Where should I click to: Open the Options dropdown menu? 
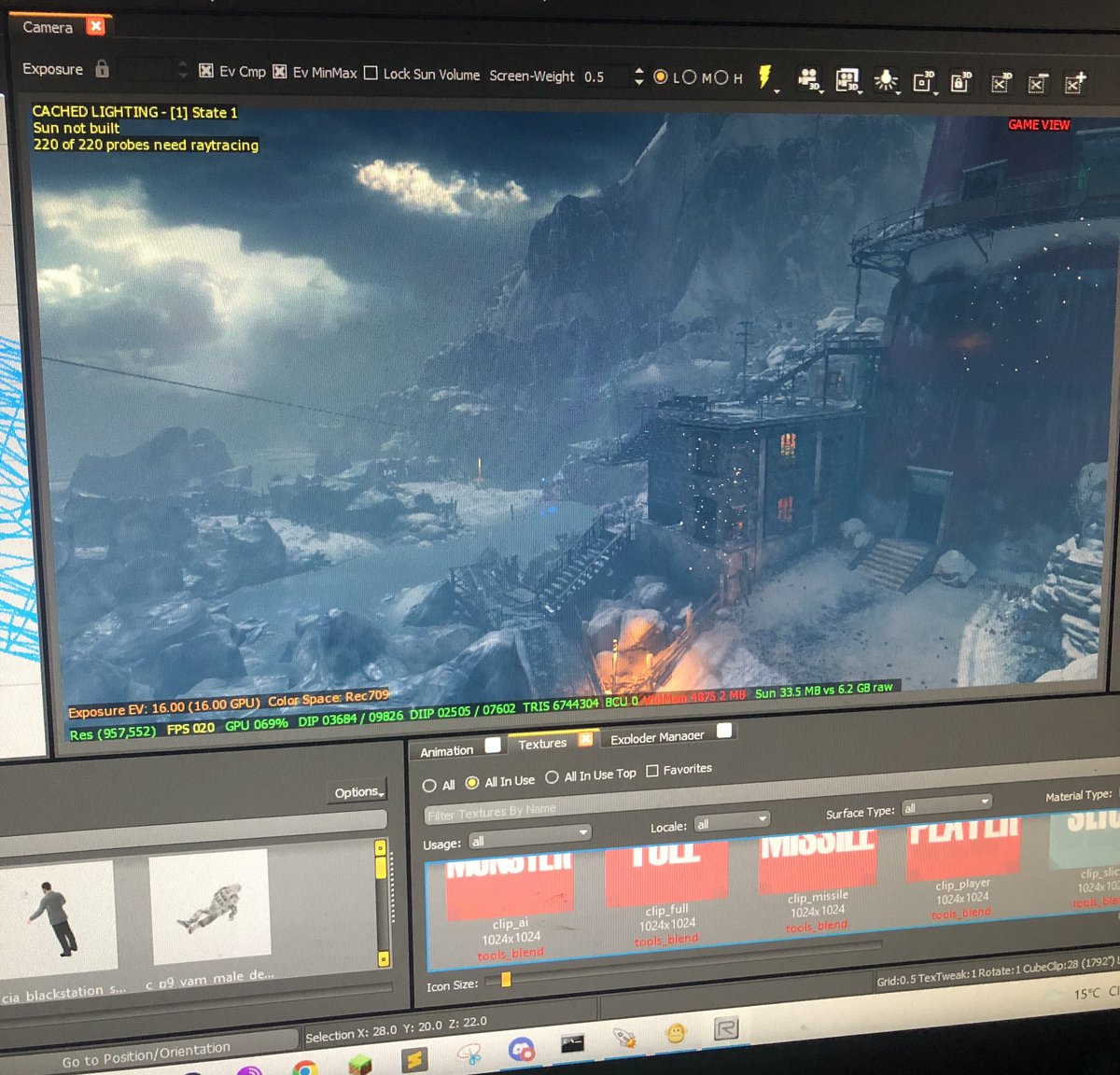click(x=359, y=792)
